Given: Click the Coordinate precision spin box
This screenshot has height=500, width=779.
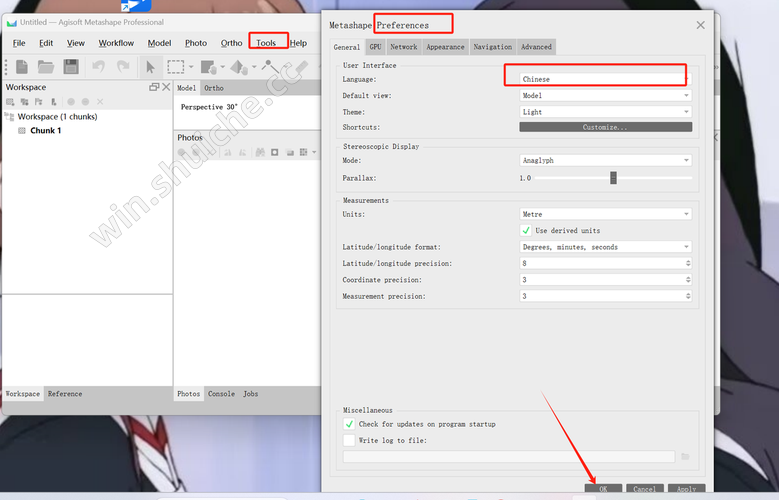Looking at the screenshot, I should pos(606,280).
